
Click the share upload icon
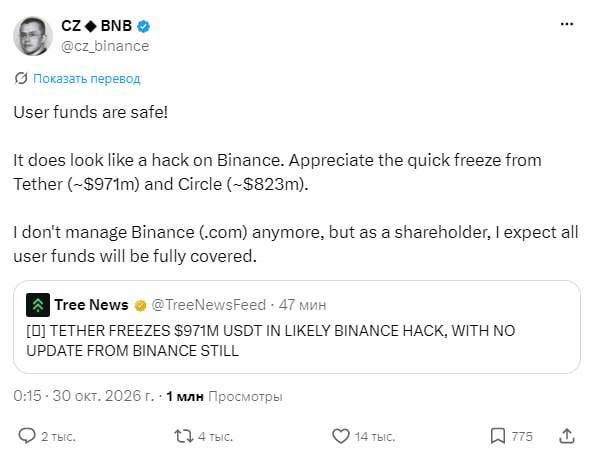tap(567, 436)
